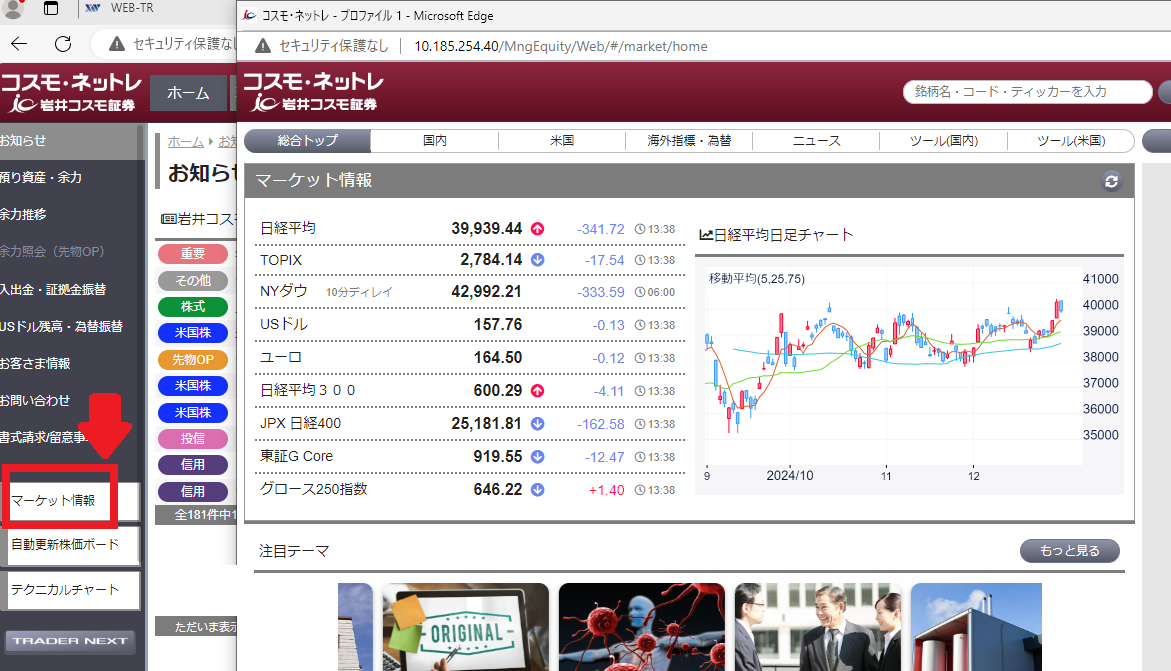Click the security warning icon in Edge address bar
Image resolution: width=1171 pixels, height=671 pixels.
[263, 46]
